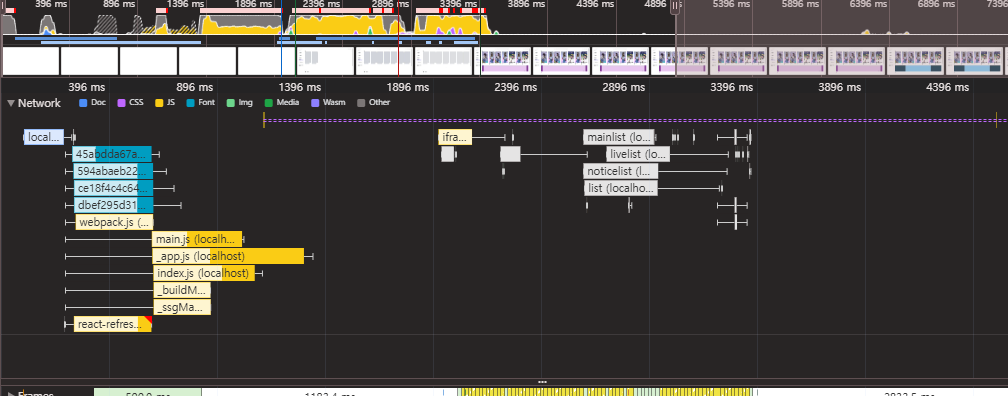Select the mainlist request bar
This screenshot has width=1008, height=396.
pos(618,137)
